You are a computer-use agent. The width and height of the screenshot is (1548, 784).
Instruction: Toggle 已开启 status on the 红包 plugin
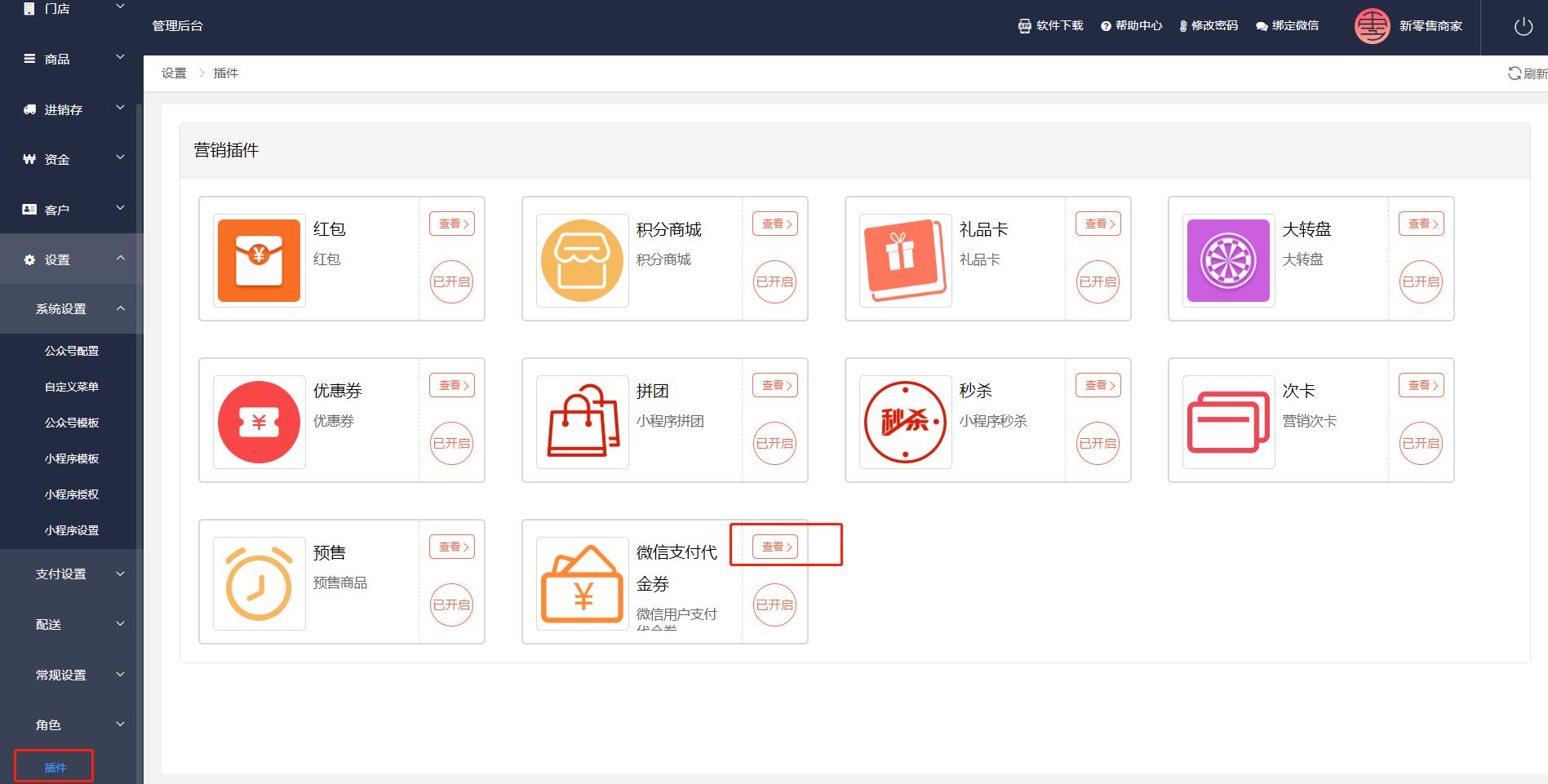(451, 281)
